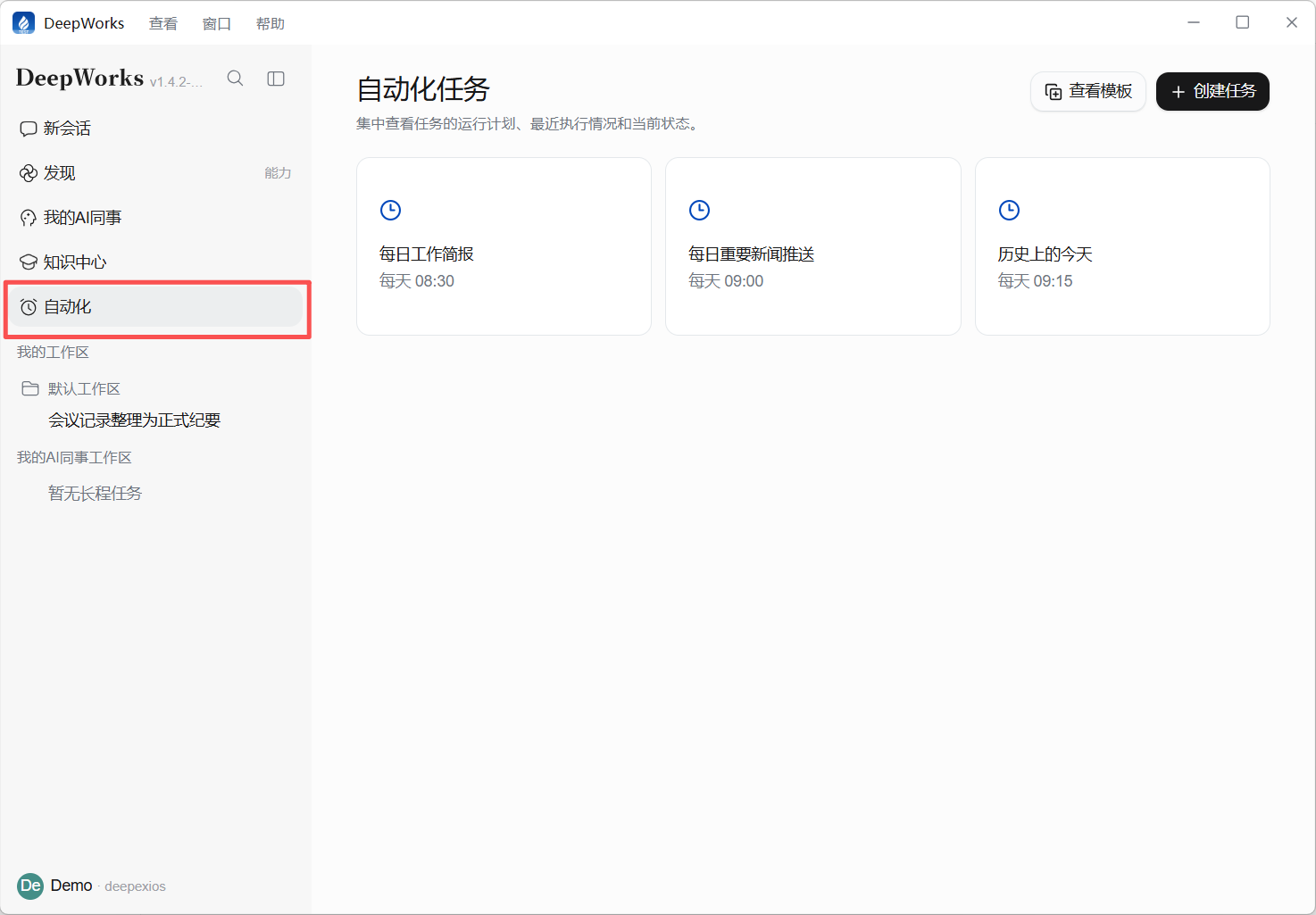1316x915 pixels.
Task: Maximize the DeepWorks window
Action: tap(1242, 22)
